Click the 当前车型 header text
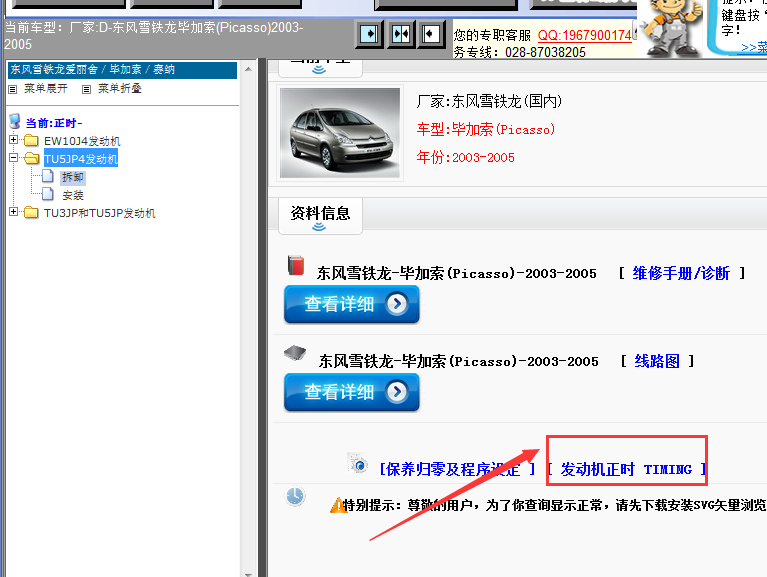Image resolution: width=767 pixels, height=577 pixels. 154,36
